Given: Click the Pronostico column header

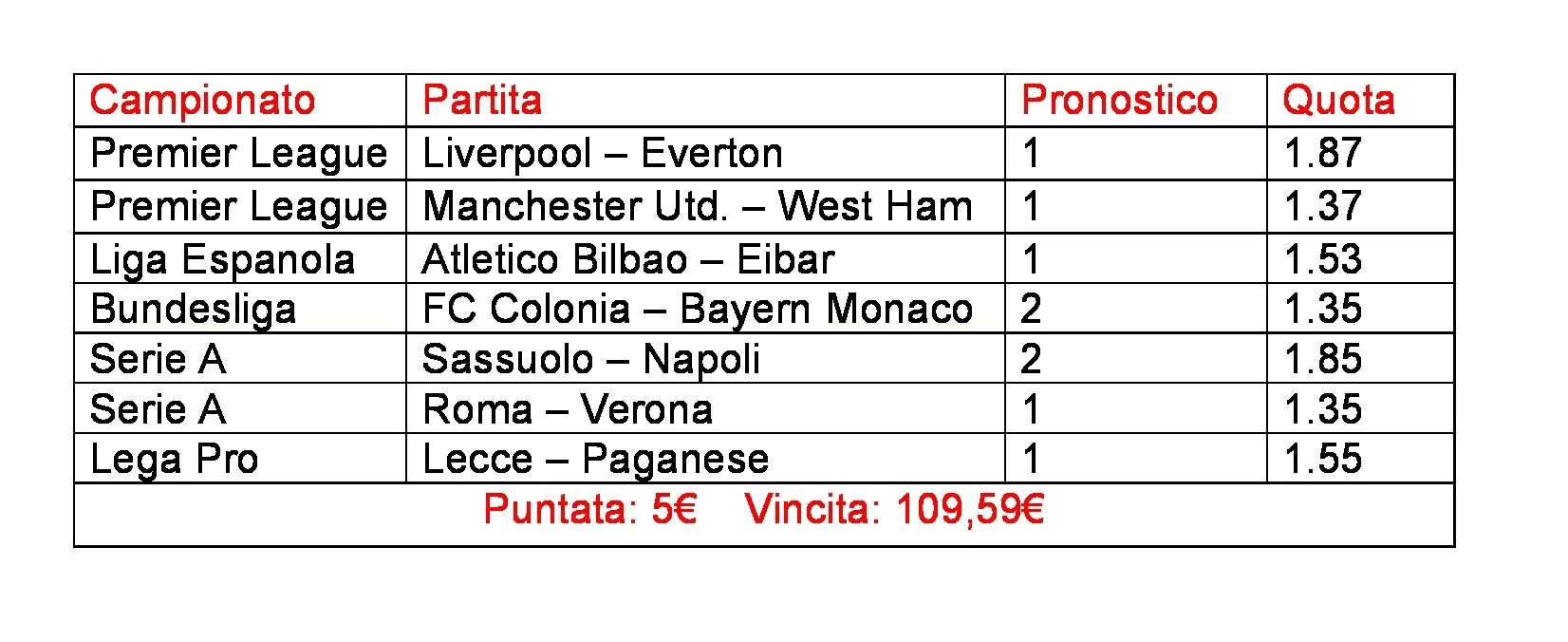Looking at the screenshot, I should [1119, 101].
